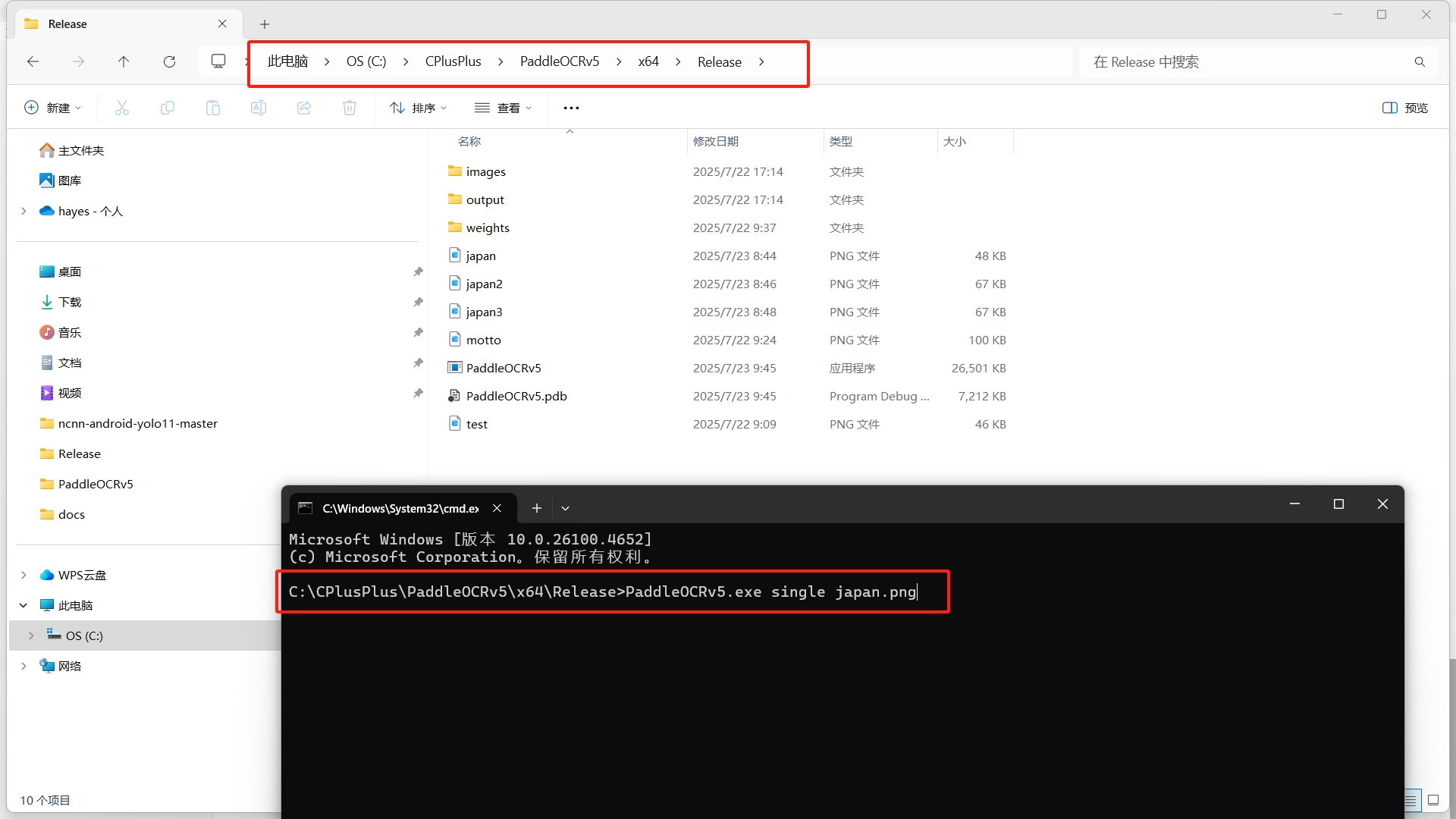Click the Copy toolbar icon

tap(168, 108)
